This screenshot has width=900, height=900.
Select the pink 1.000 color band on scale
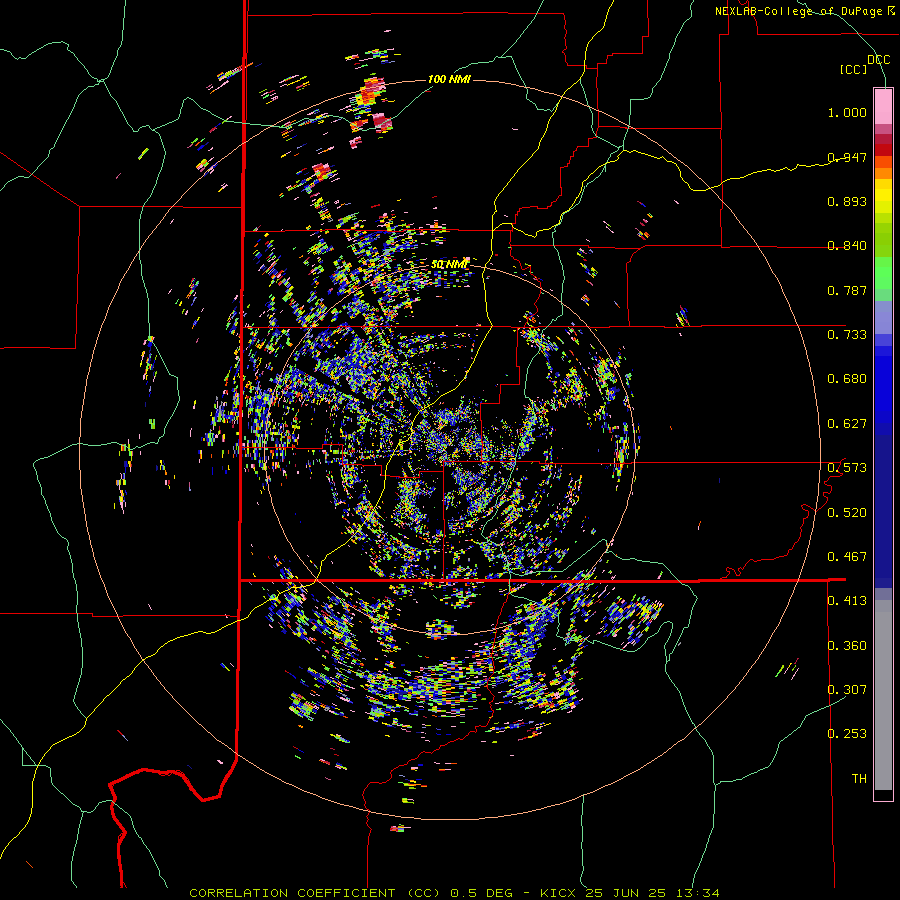tap(883, 107)
